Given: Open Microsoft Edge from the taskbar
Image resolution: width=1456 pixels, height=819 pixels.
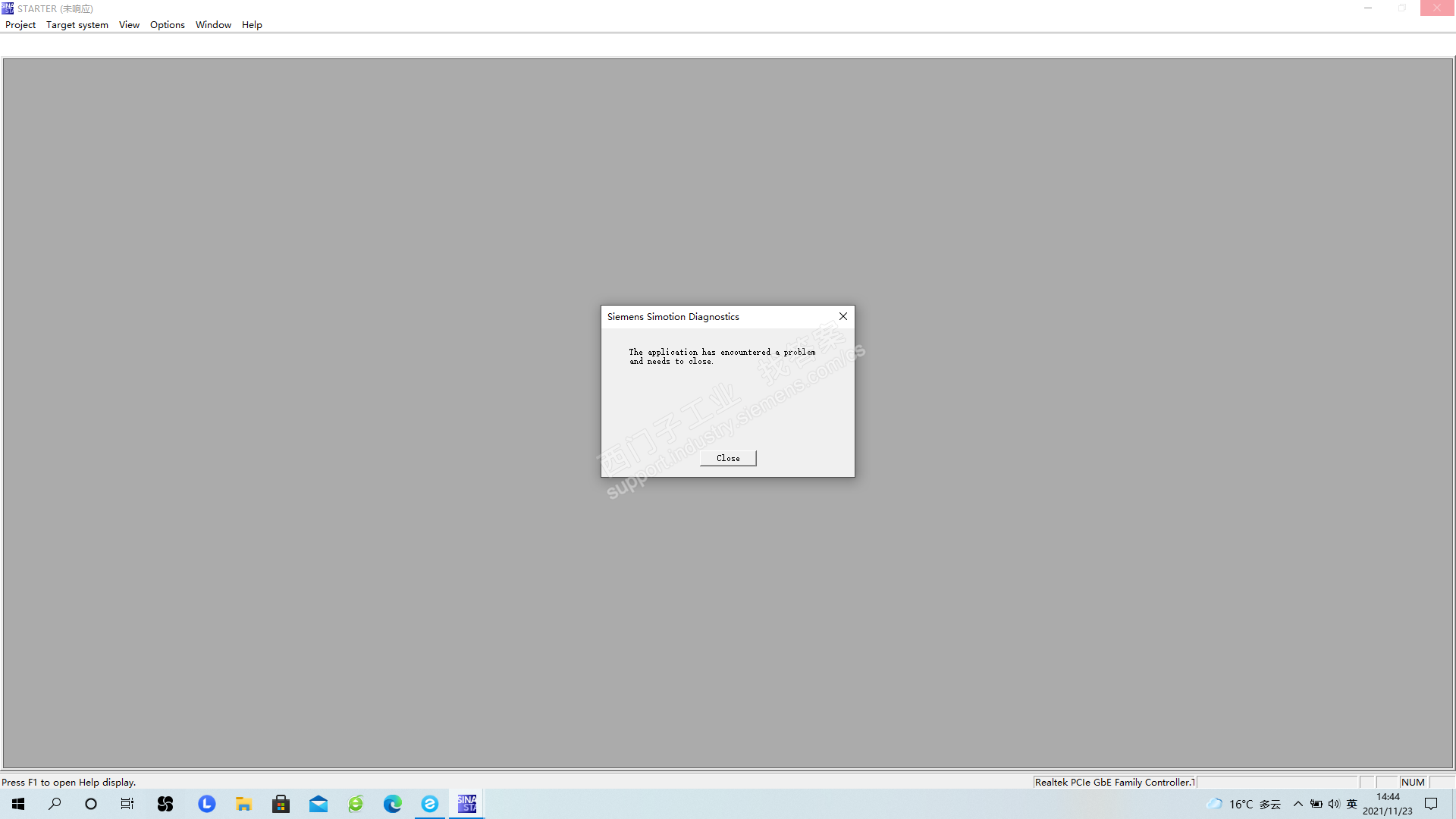Looking at the screenshot, I should 393,804.
